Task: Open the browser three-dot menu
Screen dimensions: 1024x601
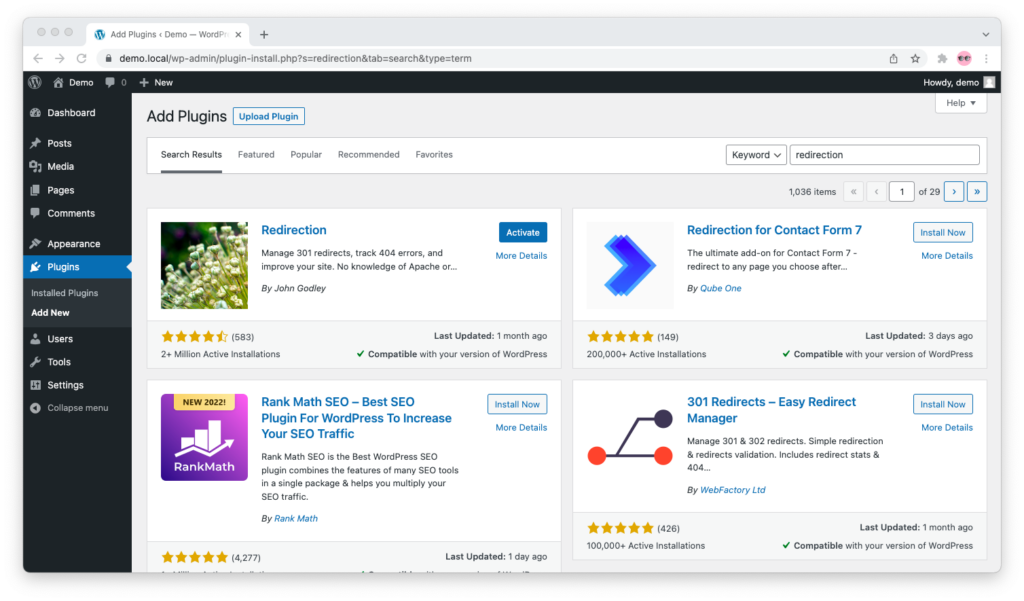Action: (986, 59)
